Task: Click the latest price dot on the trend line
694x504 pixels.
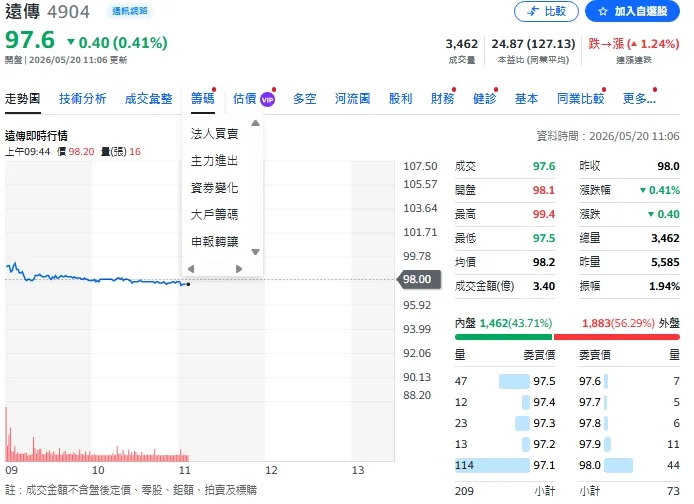Action: point(189,284)
